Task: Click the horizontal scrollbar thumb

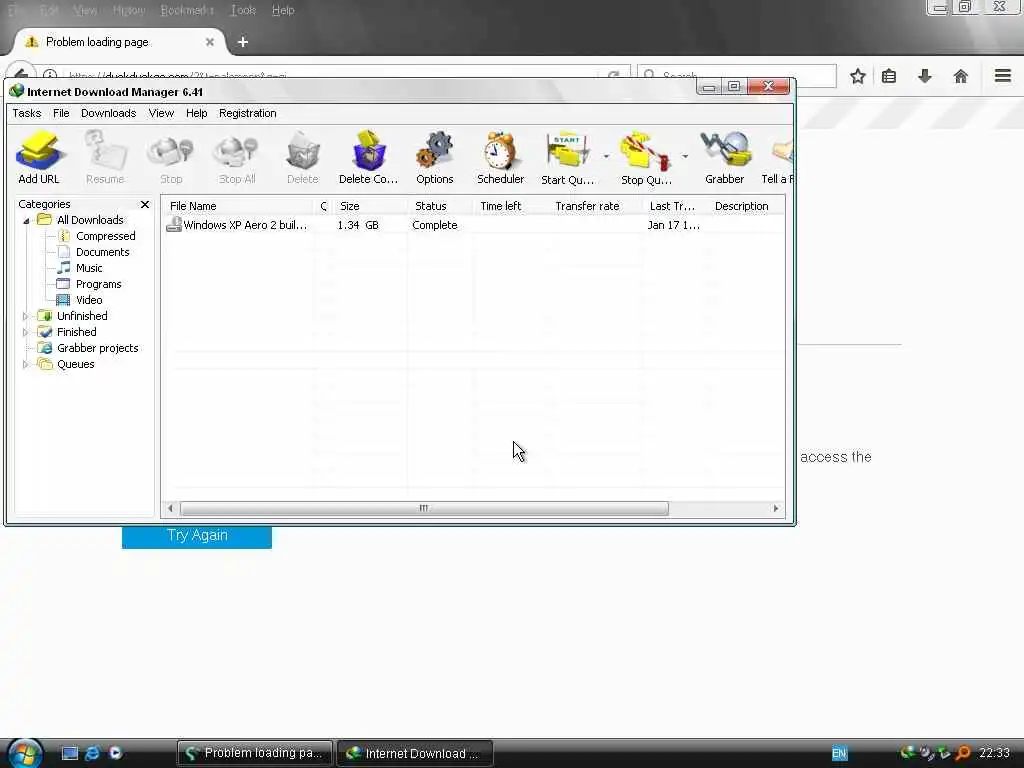Action: click(x=424, y=508)
